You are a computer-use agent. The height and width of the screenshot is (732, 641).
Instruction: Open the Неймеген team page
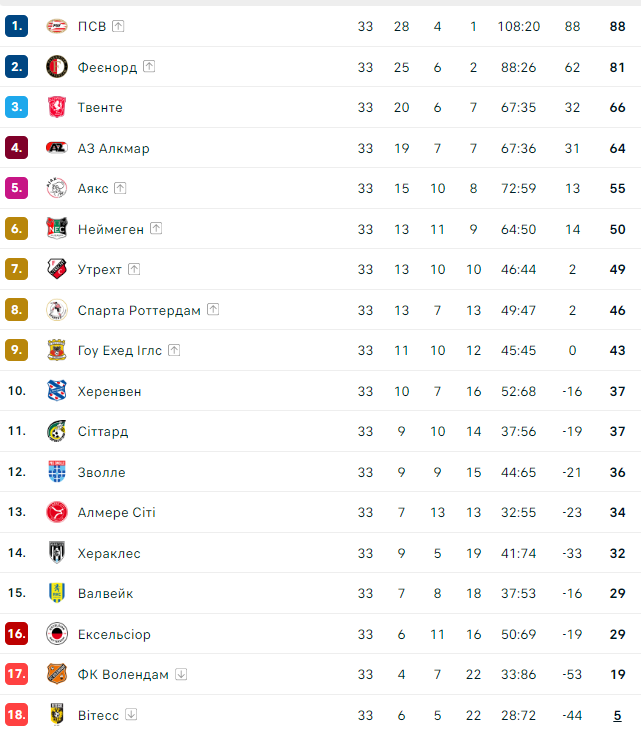click(x=110, y=229)
